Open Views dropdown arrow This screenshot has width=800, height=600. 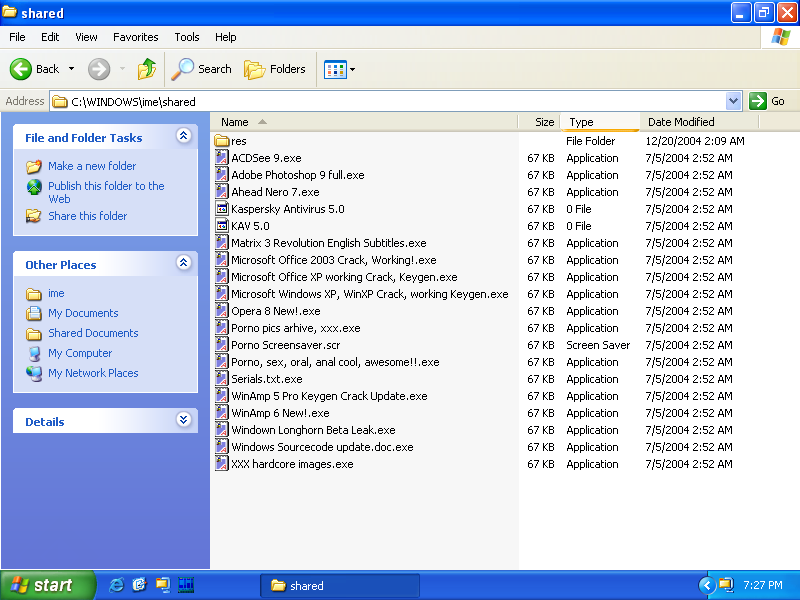(x=353, y=69)
